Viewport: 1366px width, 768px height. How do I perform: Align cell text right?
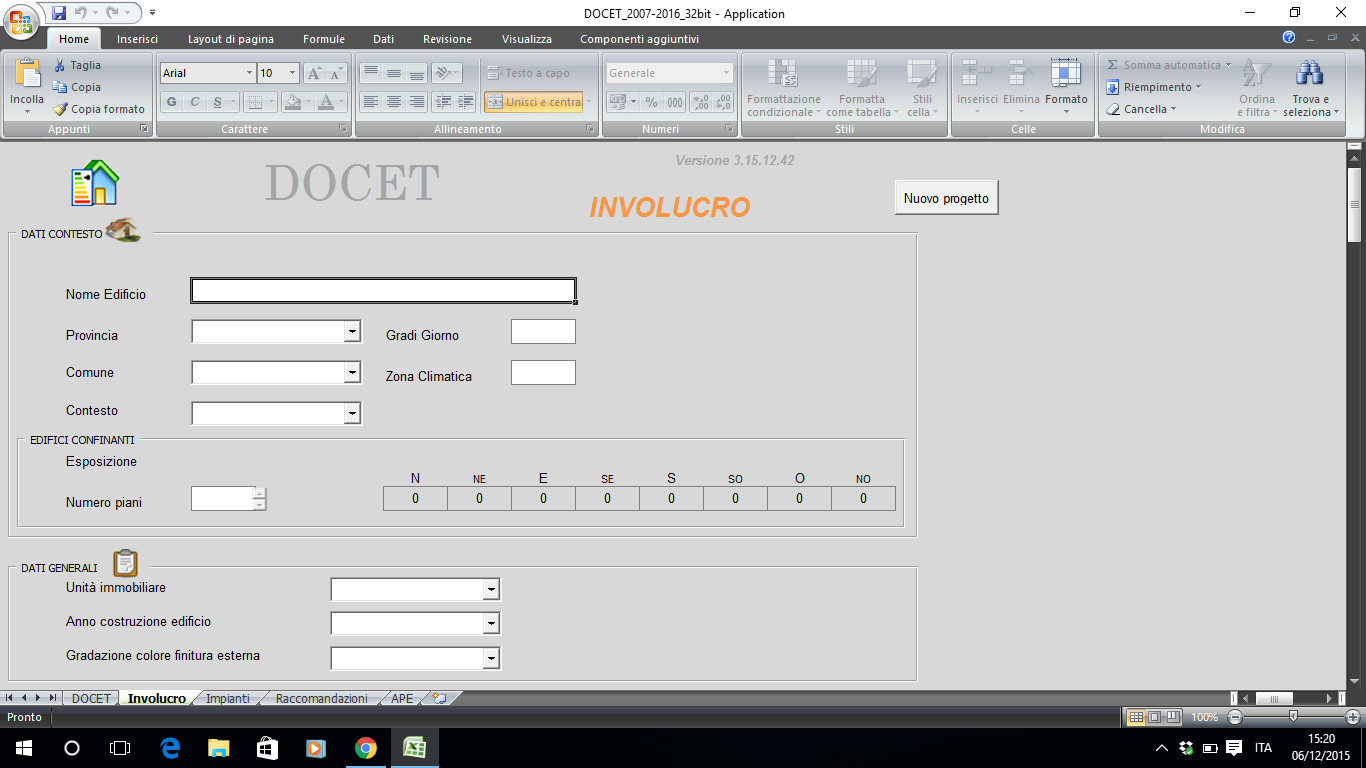click(416, 102)
